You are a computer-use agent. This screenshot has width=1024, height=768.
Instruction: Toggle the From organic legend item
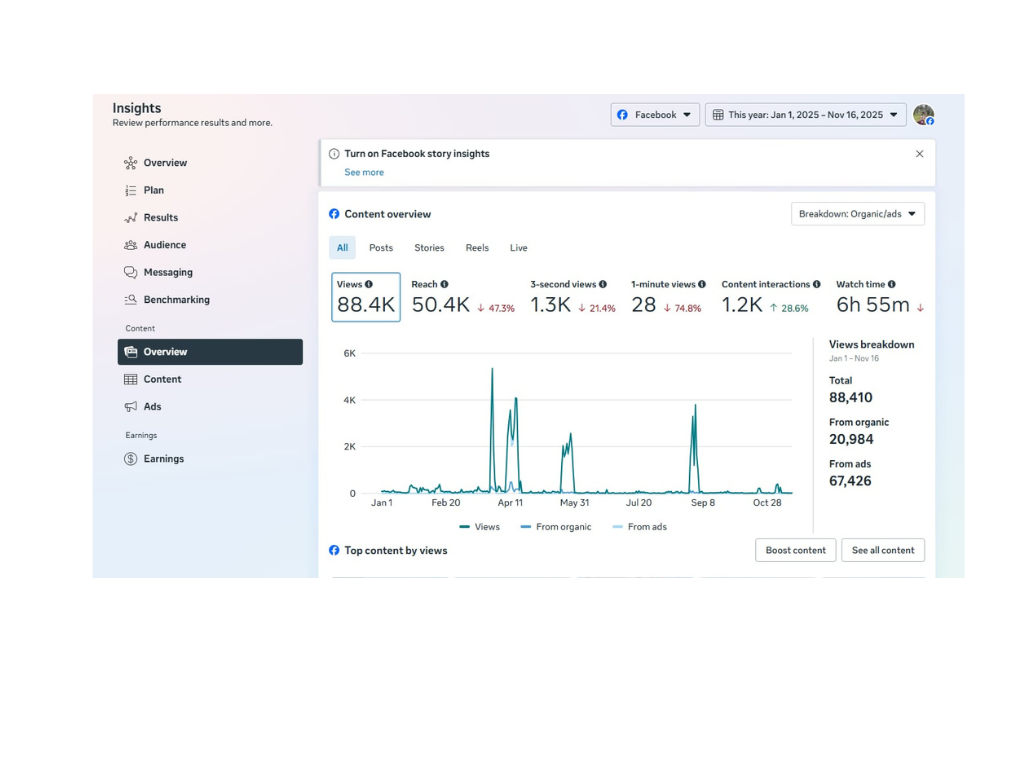click(x=556, y=527)
